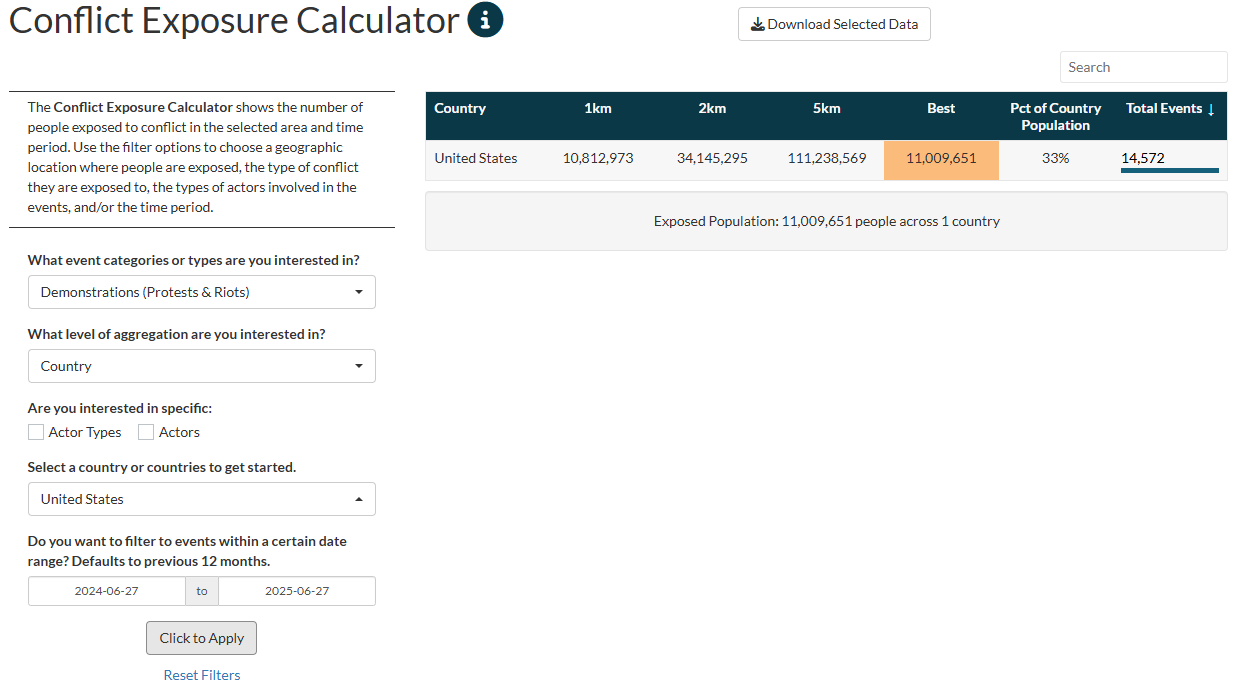1251x694 pixels.
Task: Click the Download Selected Data button
Action: click(834, 24)
